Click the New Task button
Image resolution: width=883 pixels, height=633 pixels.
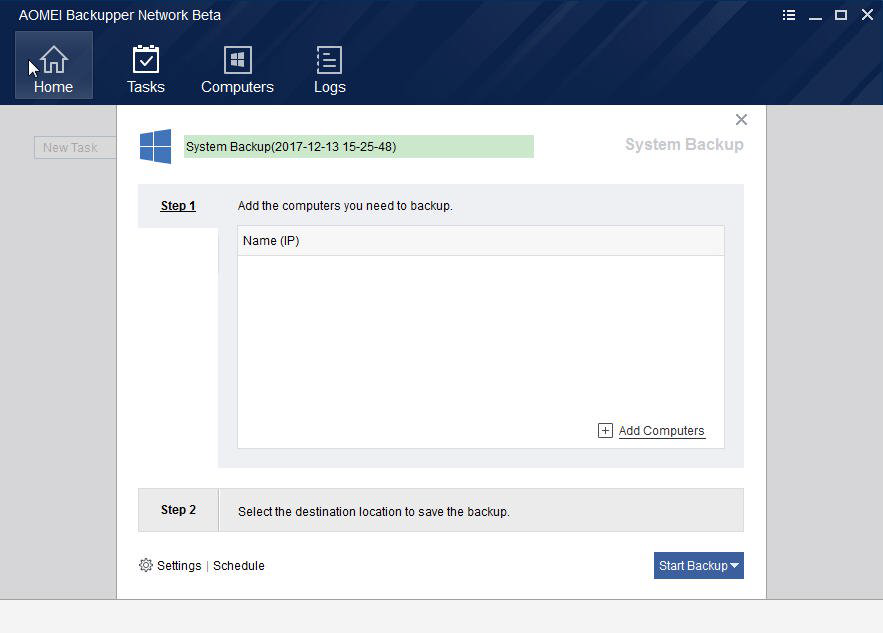[x=75, y=148]
